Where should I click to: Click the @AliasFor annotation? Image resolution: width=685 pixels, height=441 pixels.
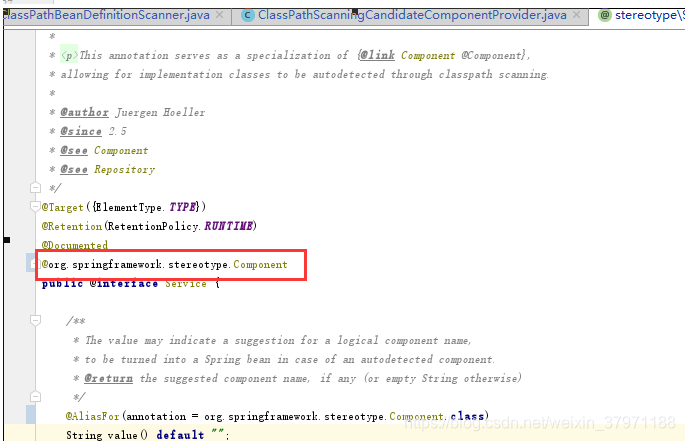point(93,416)
